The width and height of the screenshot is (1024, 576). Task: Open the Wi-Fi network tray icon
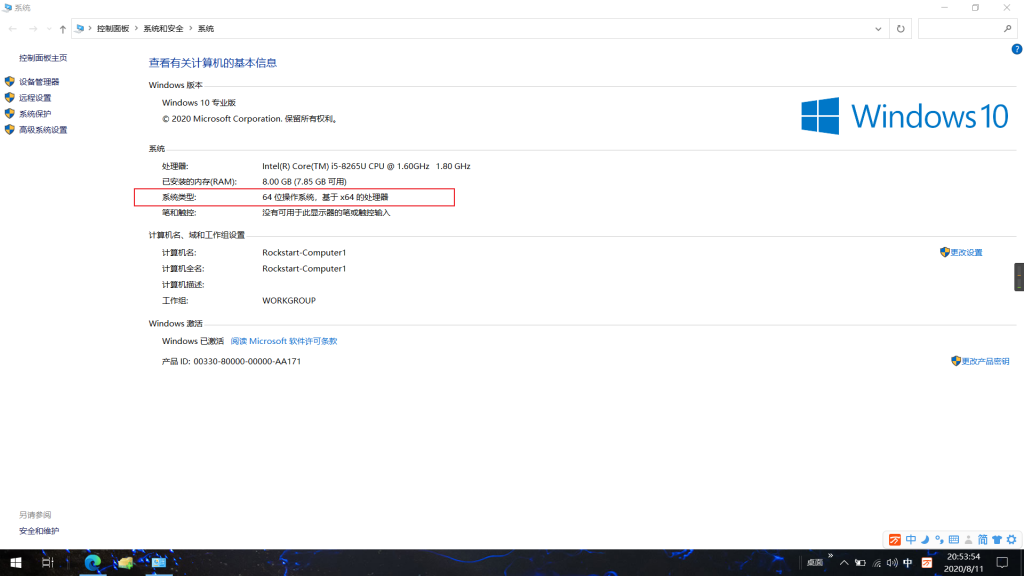click(x=876, y=563)
